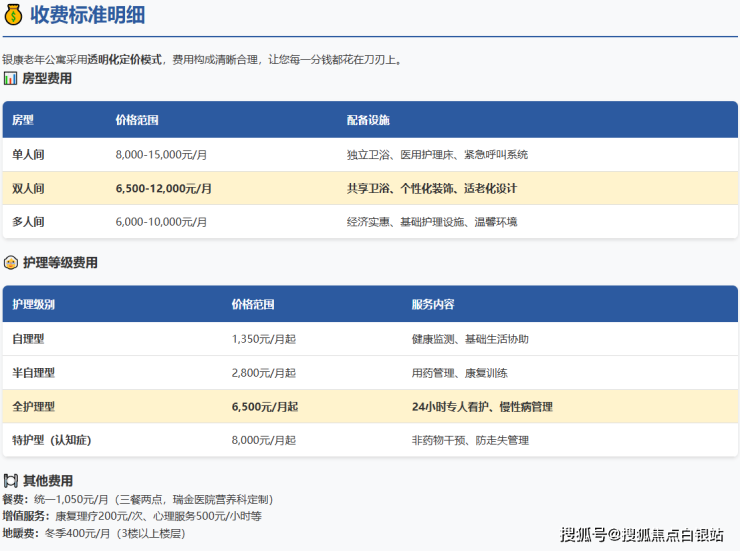Click the 服务内容 column header
The height and width of the screenshot is (551, 740).
pos(432,305)
